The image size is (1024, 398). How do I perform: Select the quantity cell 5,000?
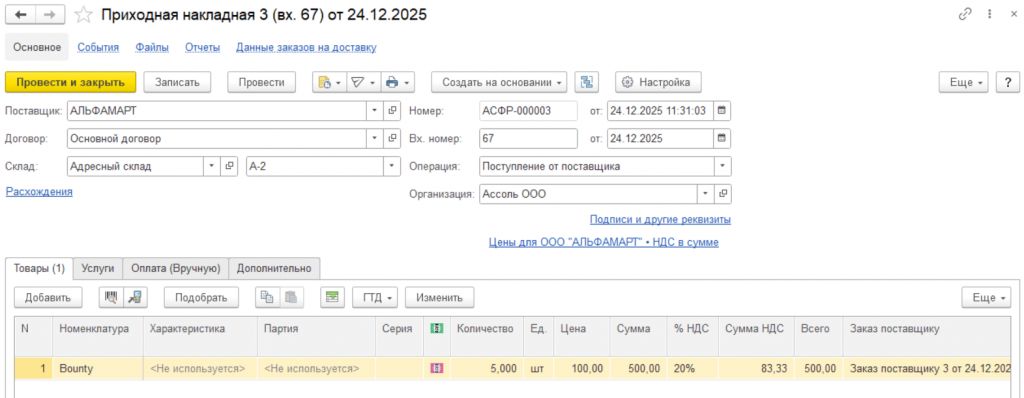[x=487, y=369]
